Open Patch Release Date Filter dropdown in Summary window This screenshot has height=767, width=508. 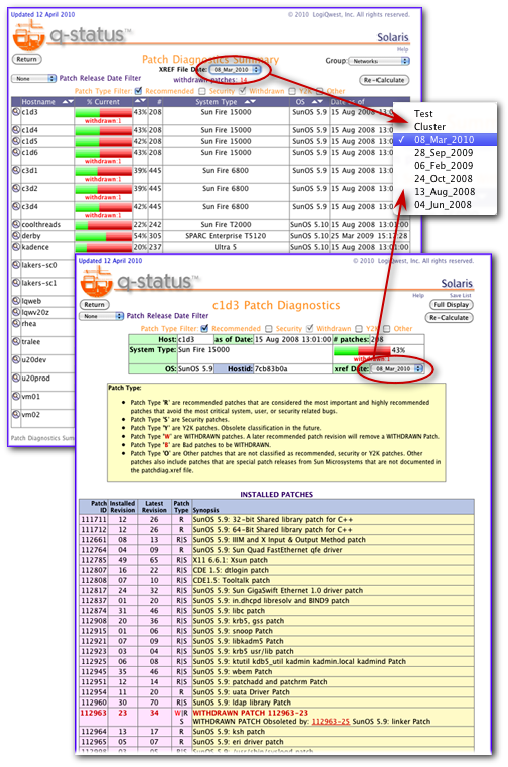click(34, 78)
